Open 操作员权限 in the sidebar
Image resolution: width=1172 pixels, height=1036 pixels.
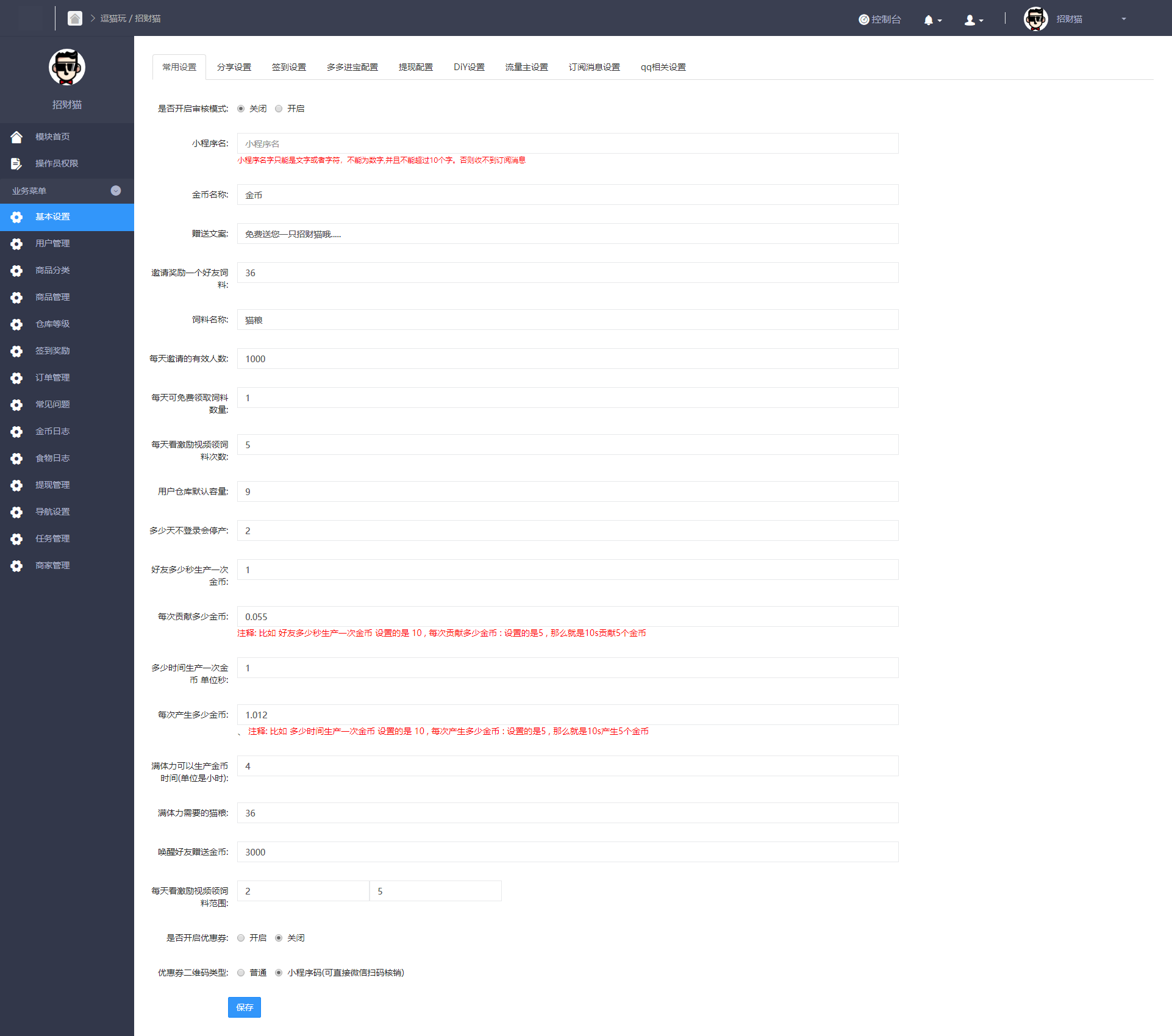click(67, 163)
